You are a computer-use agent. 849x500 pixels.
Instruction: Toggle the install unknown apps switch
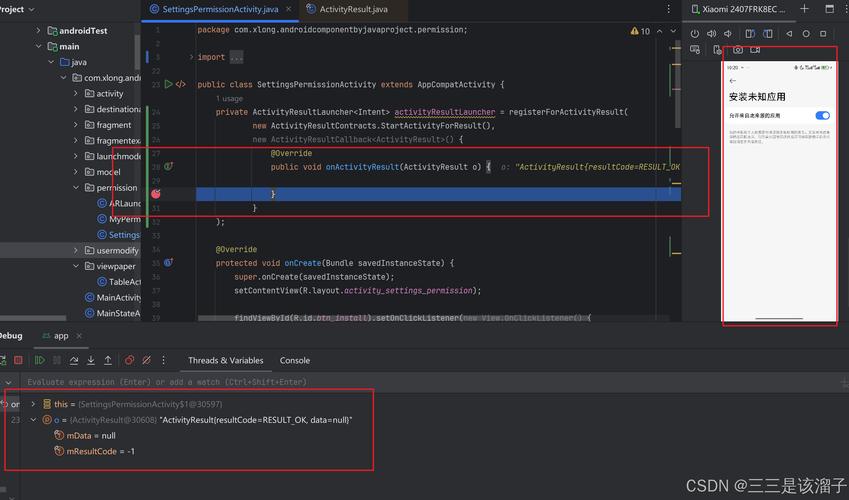pos(822,116)
